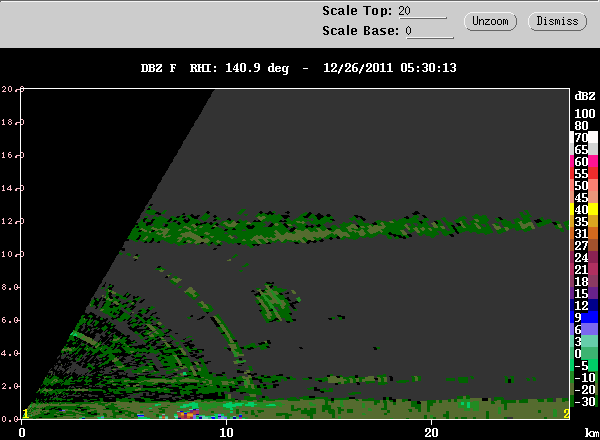Pick the 55 dBZ red legend swatch
The height and width of the screenshot is (440, 600).
[x=593, y=173]
